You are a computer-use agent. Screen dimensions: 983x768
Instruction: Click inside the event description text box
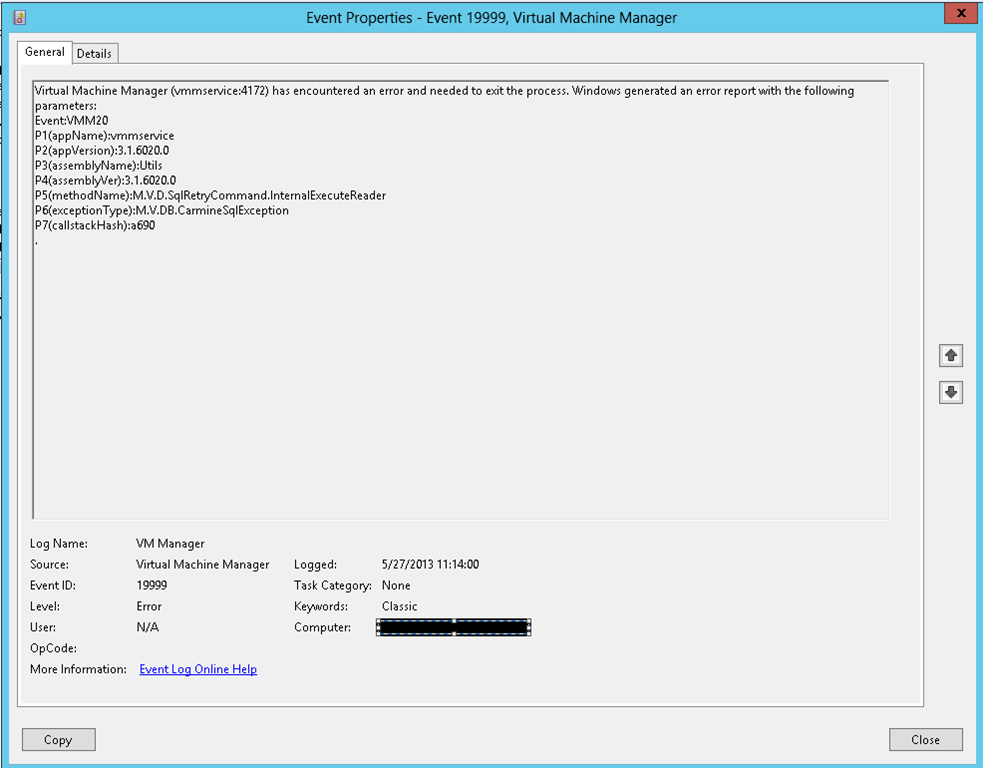coord(460,380)
